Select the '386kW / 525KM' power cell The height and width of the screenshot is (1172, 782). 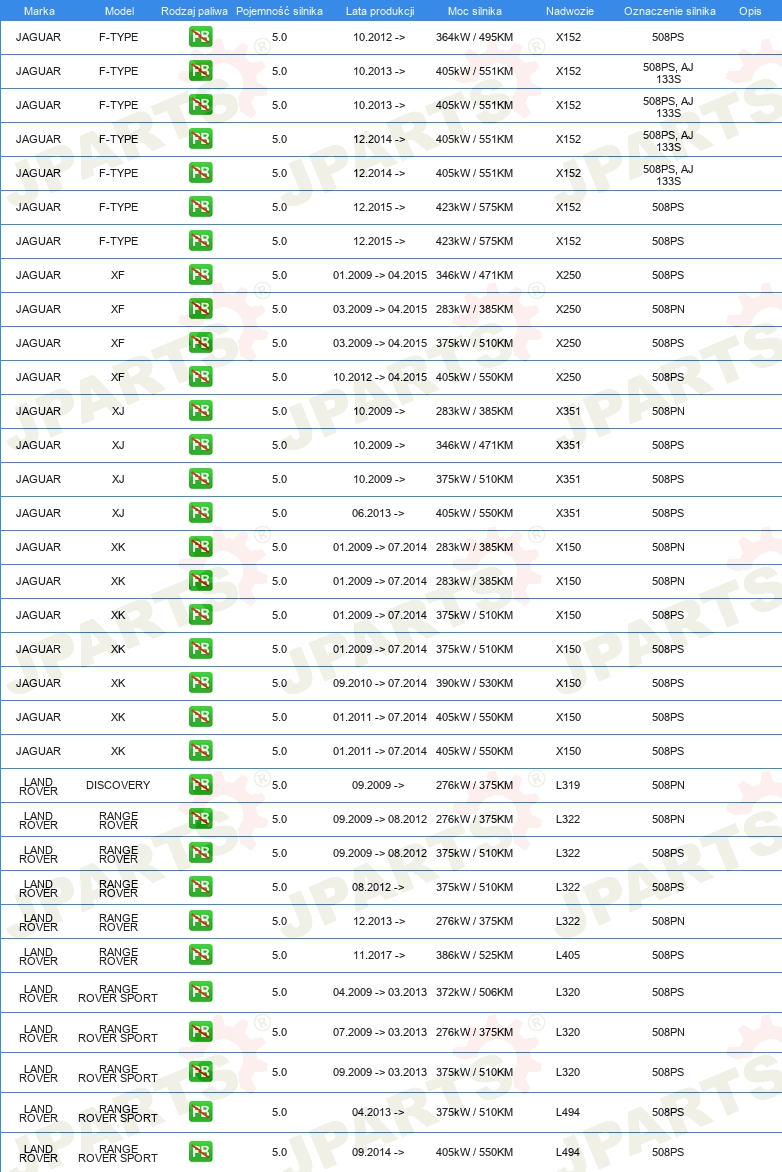pyautogui.click(x=475, y=955)
